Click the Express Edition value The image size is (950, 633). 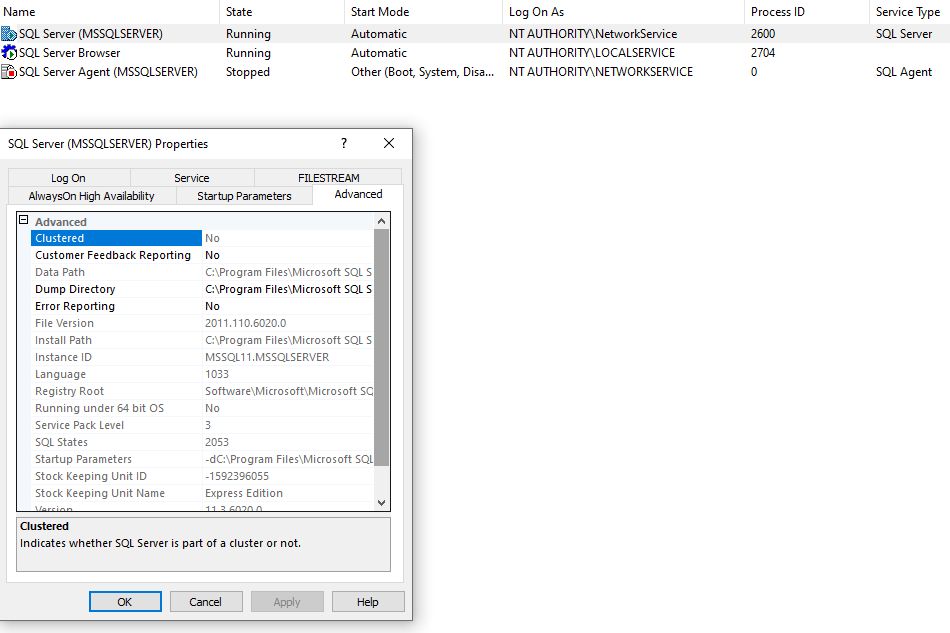[244, 492]
